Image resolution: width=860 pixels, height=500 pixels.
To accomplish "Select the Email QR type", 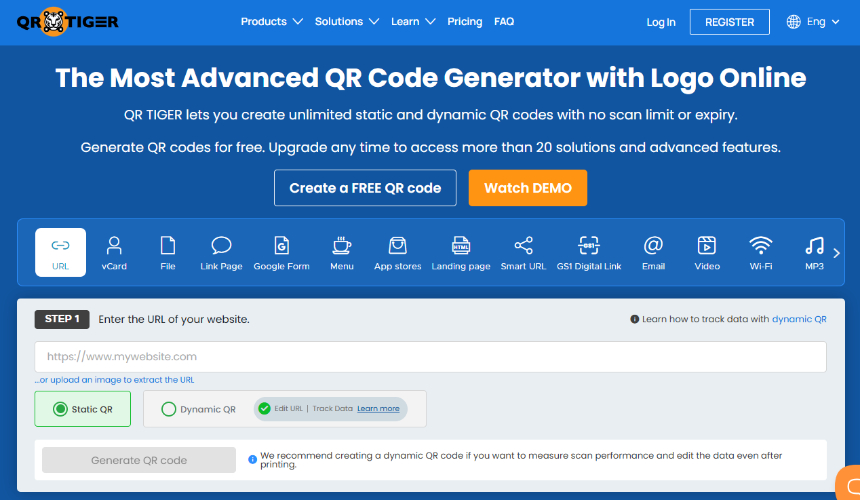I will [653, 252].
